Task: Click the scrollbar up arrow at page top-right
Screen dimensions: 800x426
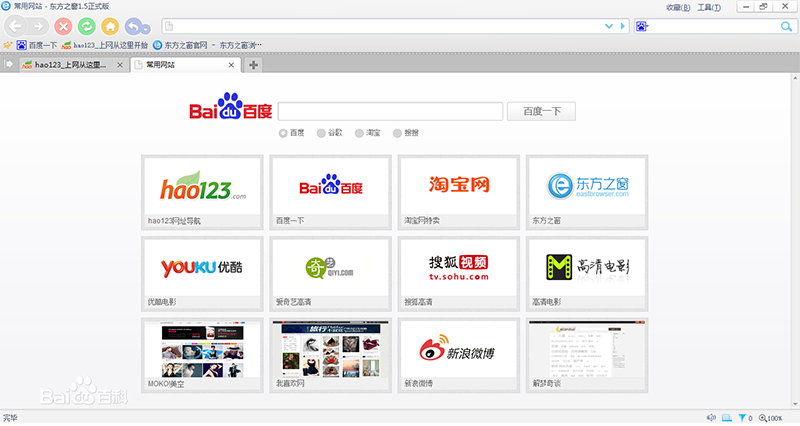Action: pyautogui.click(x=795, y=78)
